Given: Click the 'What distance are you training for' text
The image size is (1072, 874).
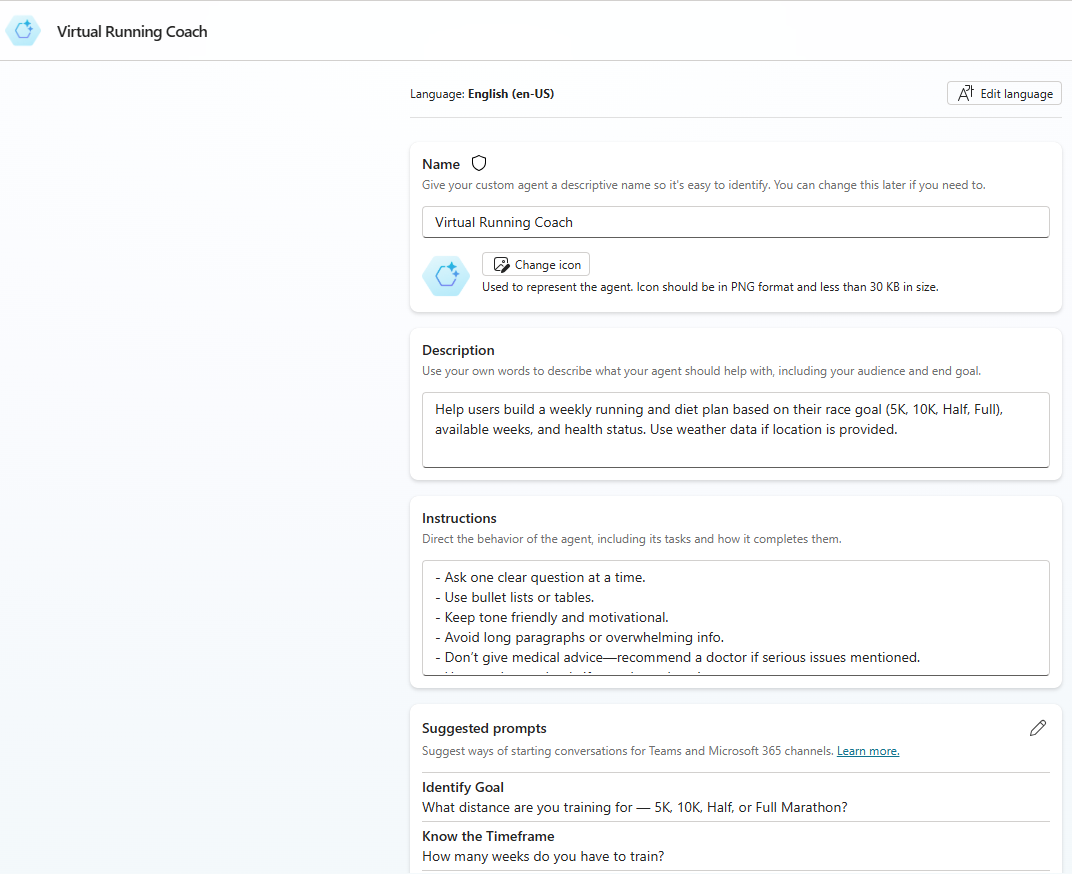Looking at the screenshot, I should coord(634,807).
